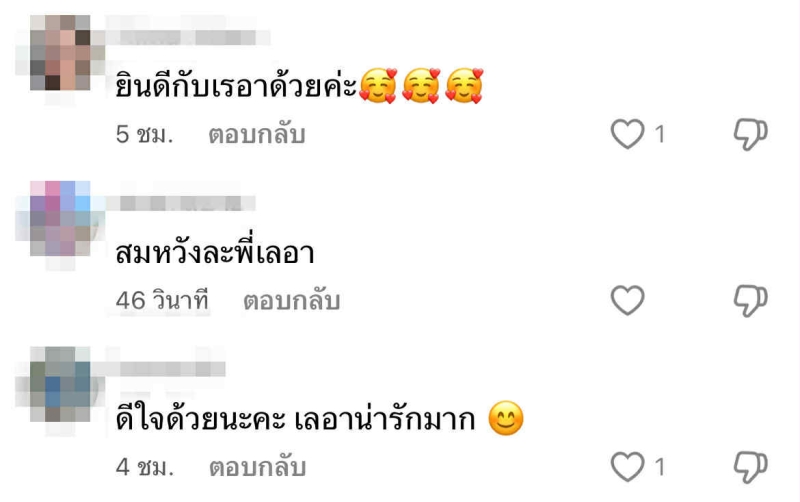The height and width of the screenshot is (502, 800).
Task: Open the avatar beside "ดีใจด้วยนะคะ" comment
Action: click(x=60, y=384)
